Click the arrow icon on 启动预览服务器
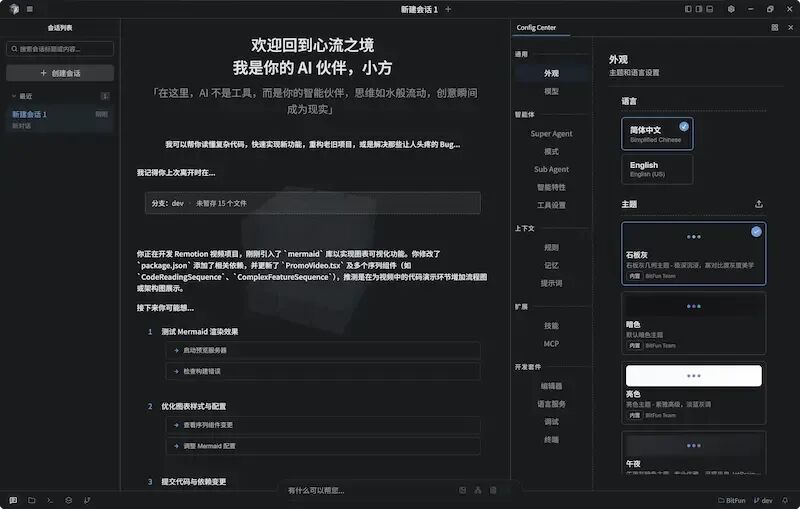Viewport: 800px width, 509px height. [x=176, y=350]
